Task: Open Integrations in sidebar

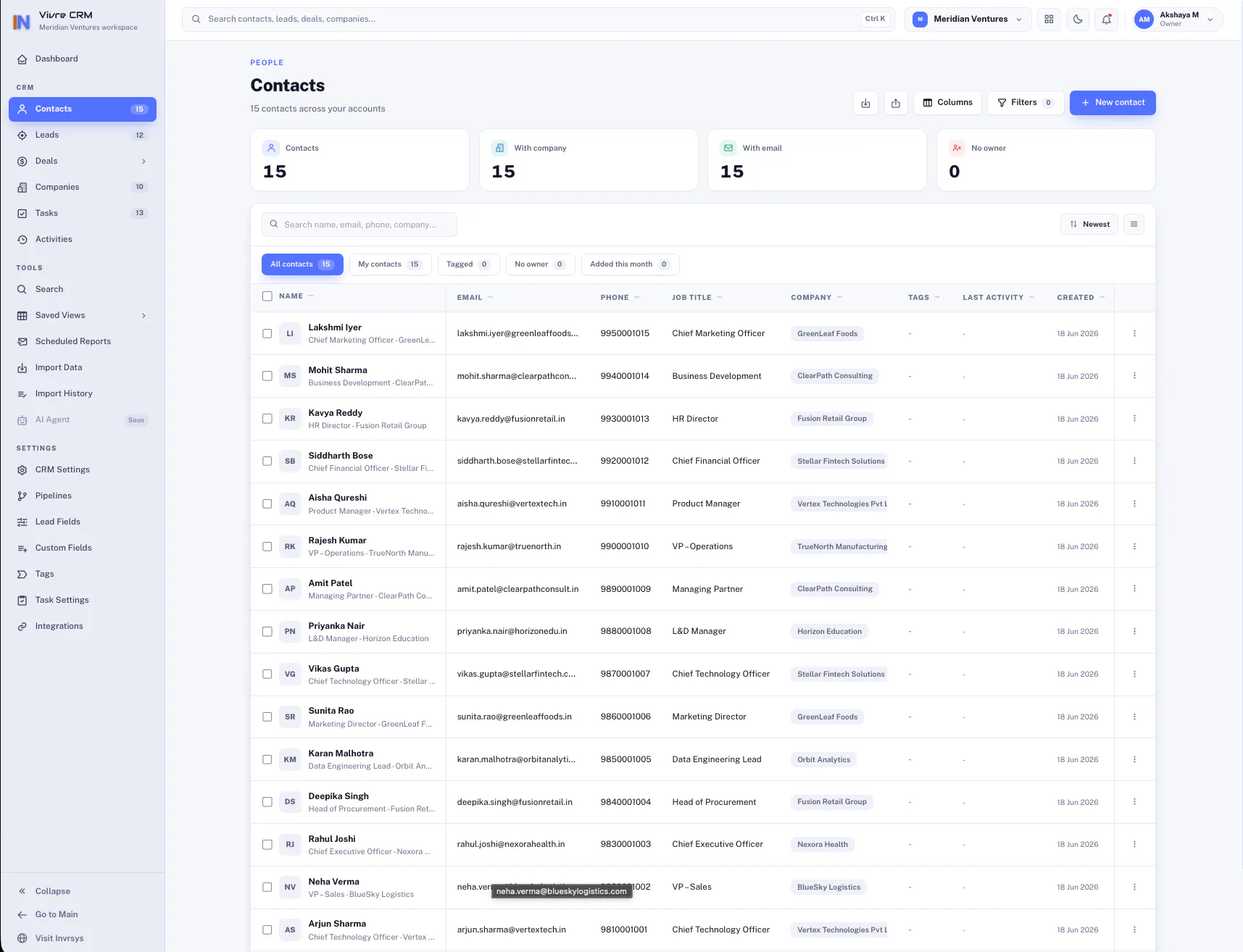Action: (x=83, y=626)
